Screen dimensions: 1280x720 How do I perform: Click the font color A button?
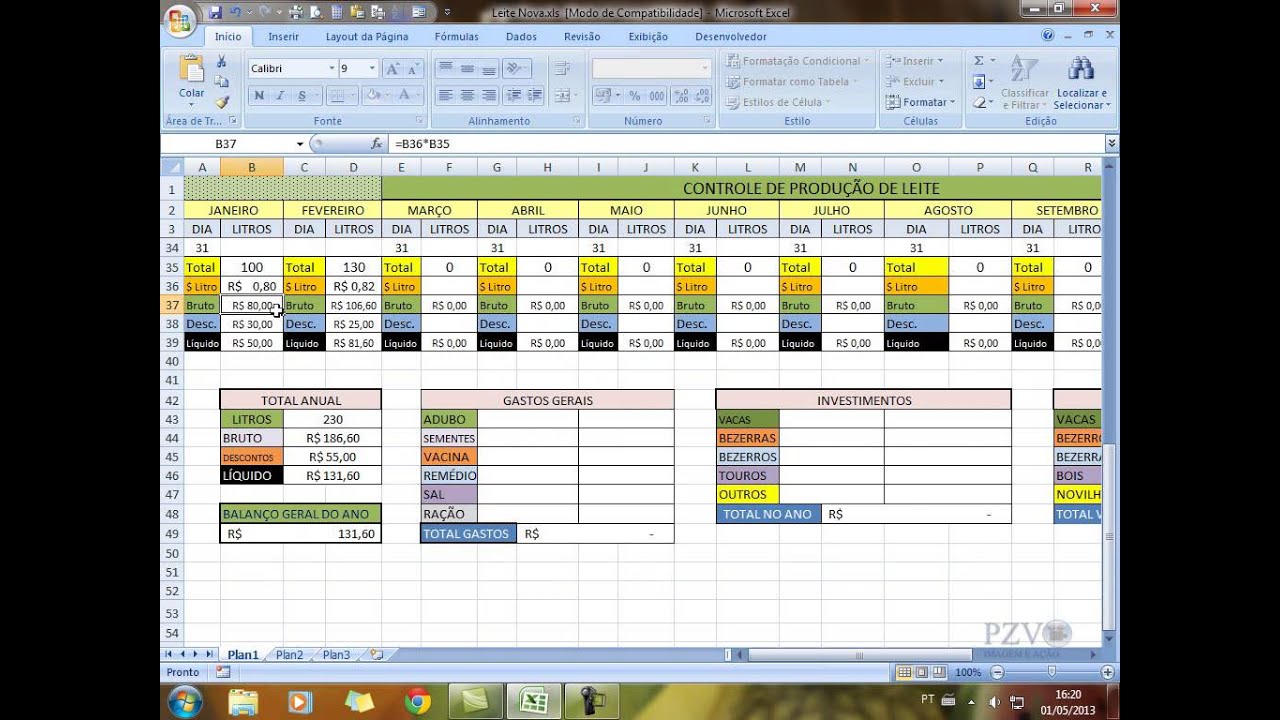[x=403, y=96]
